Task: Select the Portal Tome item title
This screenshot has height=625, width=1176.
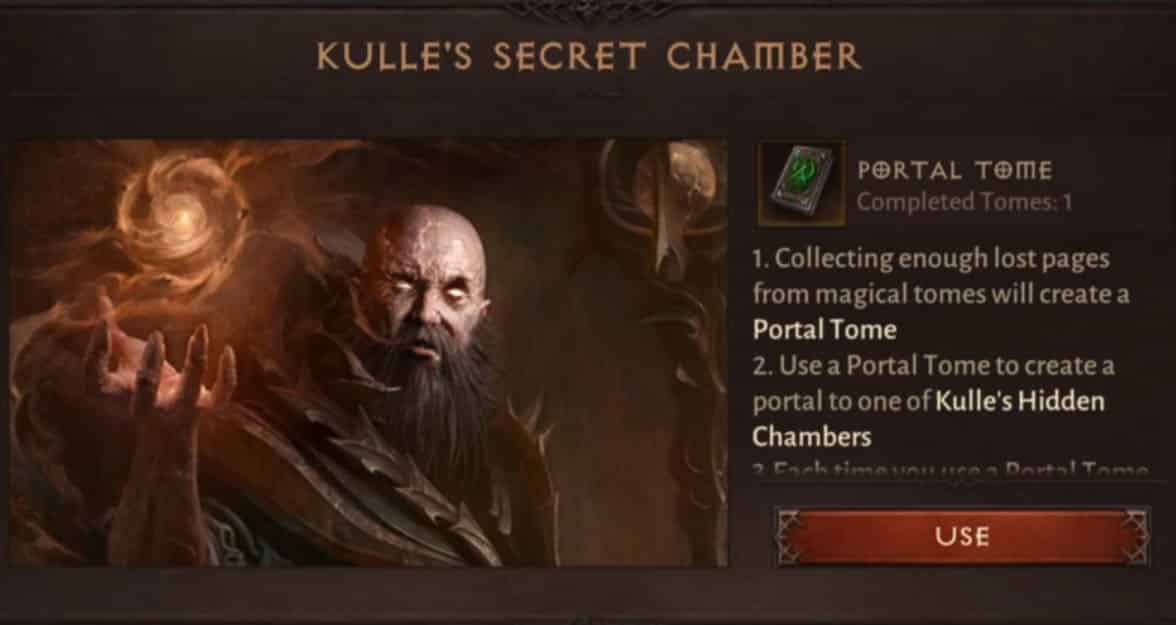Action: [954, 170]
